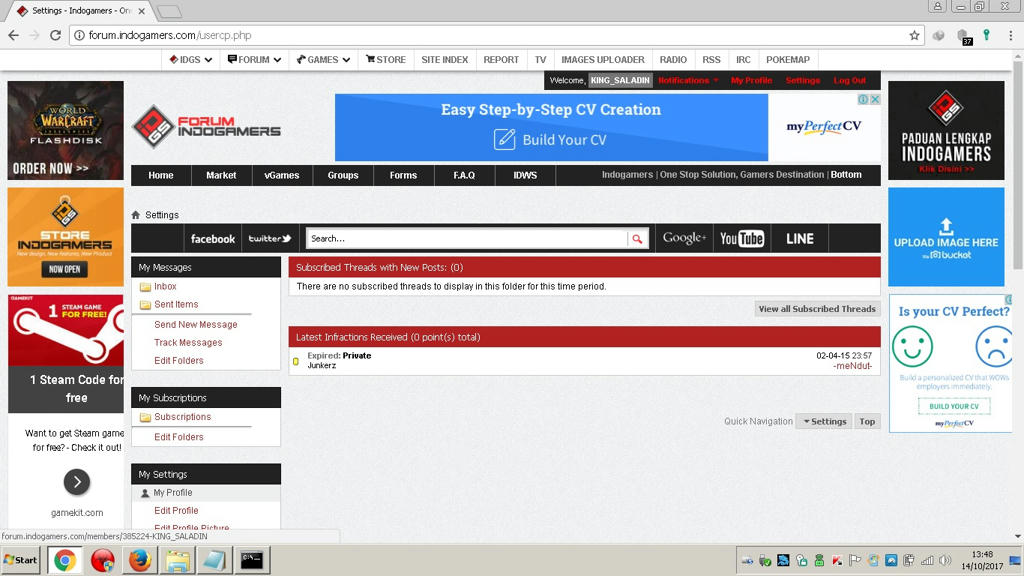Bookmark this page with the star icon

[914, 35]
